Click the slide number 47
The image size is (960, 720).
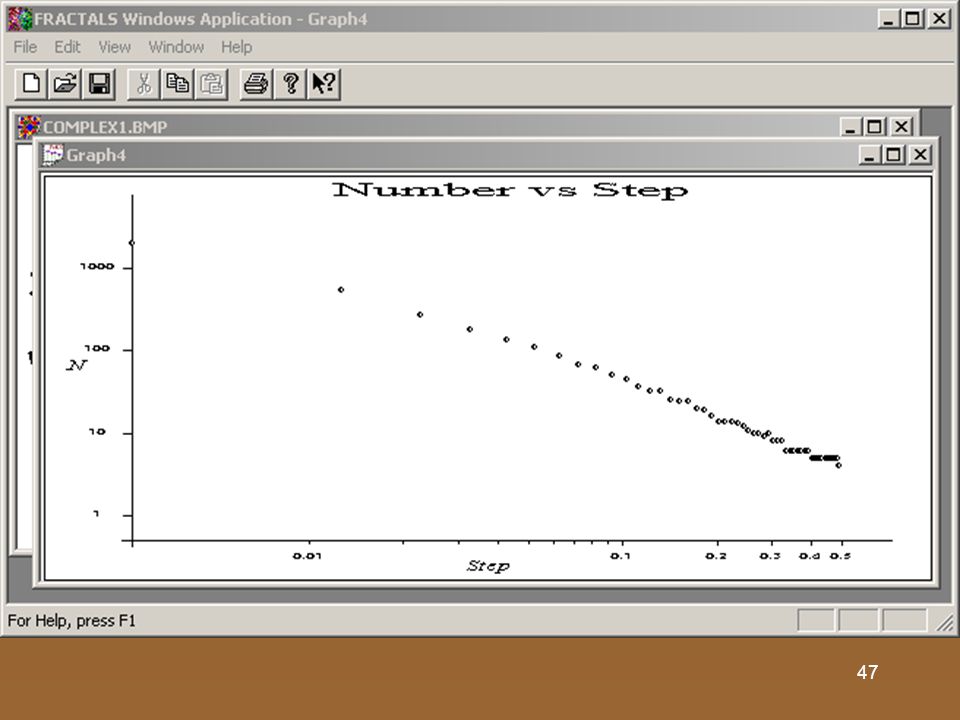pos(867,672)
